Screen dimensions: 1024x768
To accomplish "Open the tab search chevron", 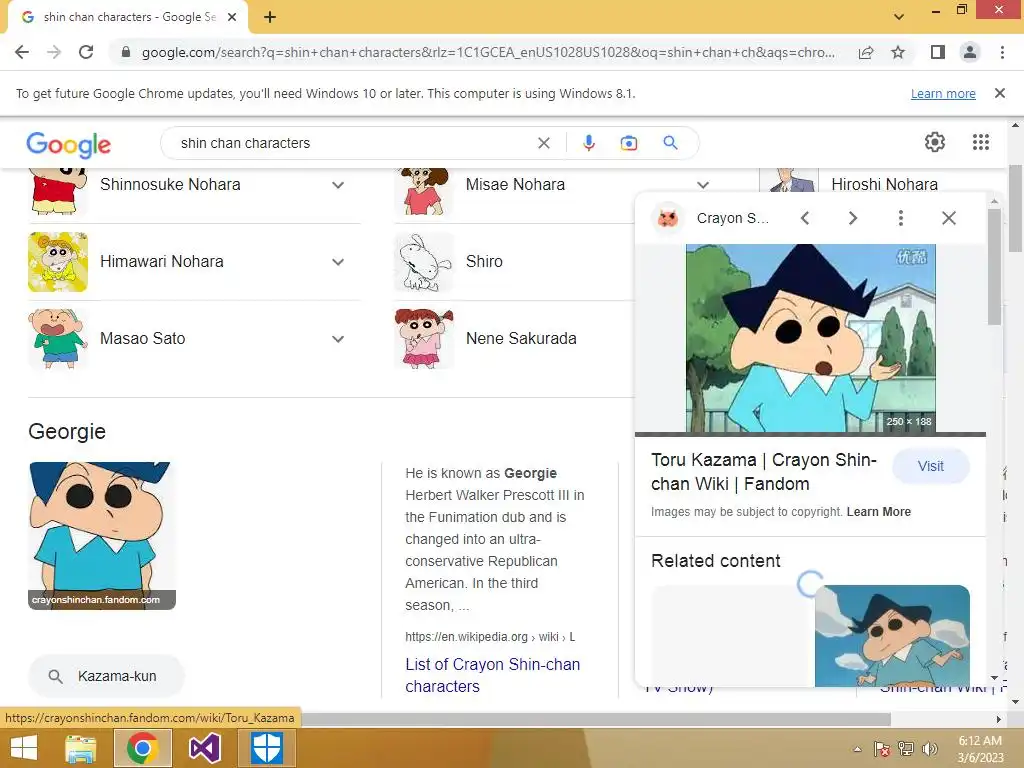I will coord(899,17).
